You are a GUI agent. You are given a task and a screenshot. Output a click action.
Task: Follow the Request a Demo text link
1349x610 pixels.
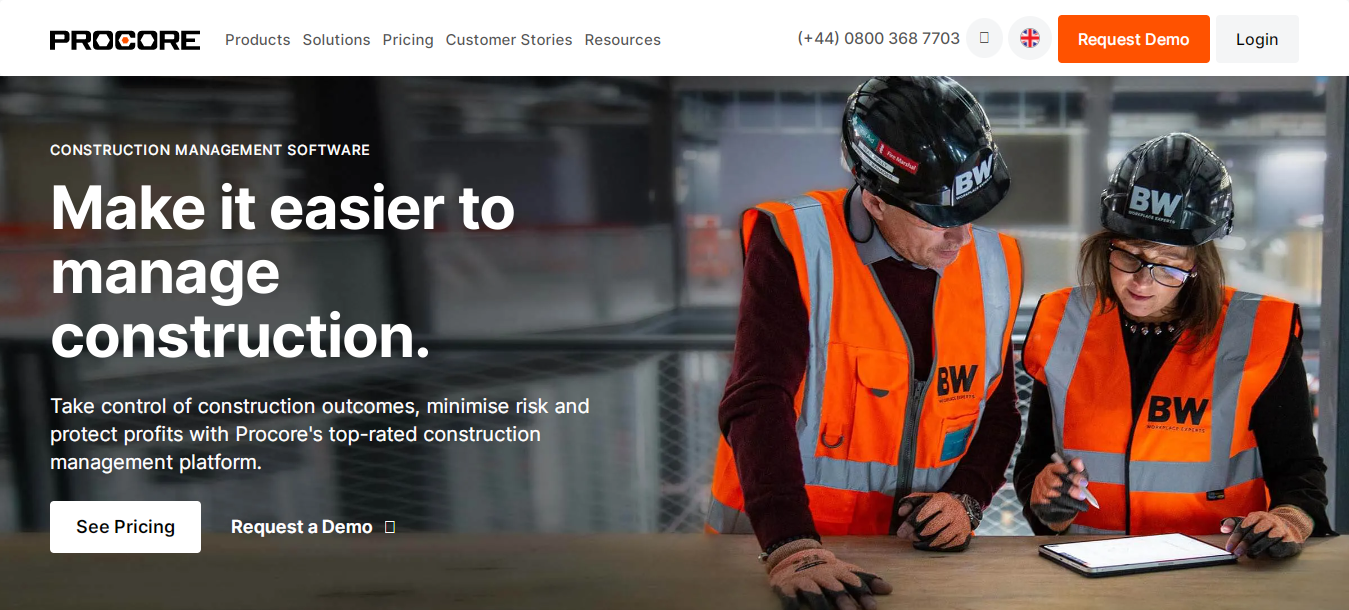(302, 527)
